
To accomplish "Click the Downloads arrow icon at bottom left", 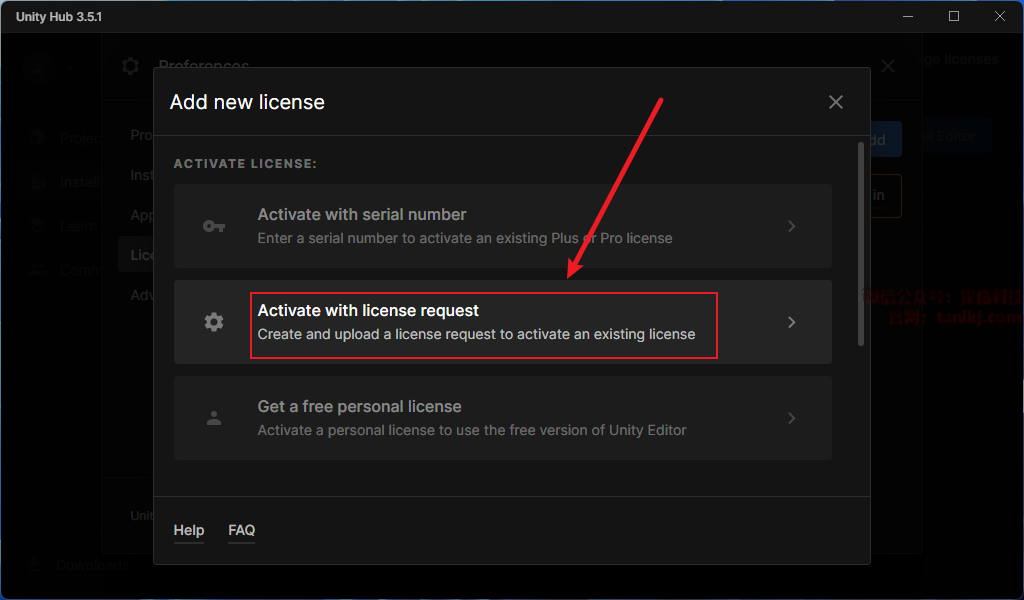I will tap(36, 565).
